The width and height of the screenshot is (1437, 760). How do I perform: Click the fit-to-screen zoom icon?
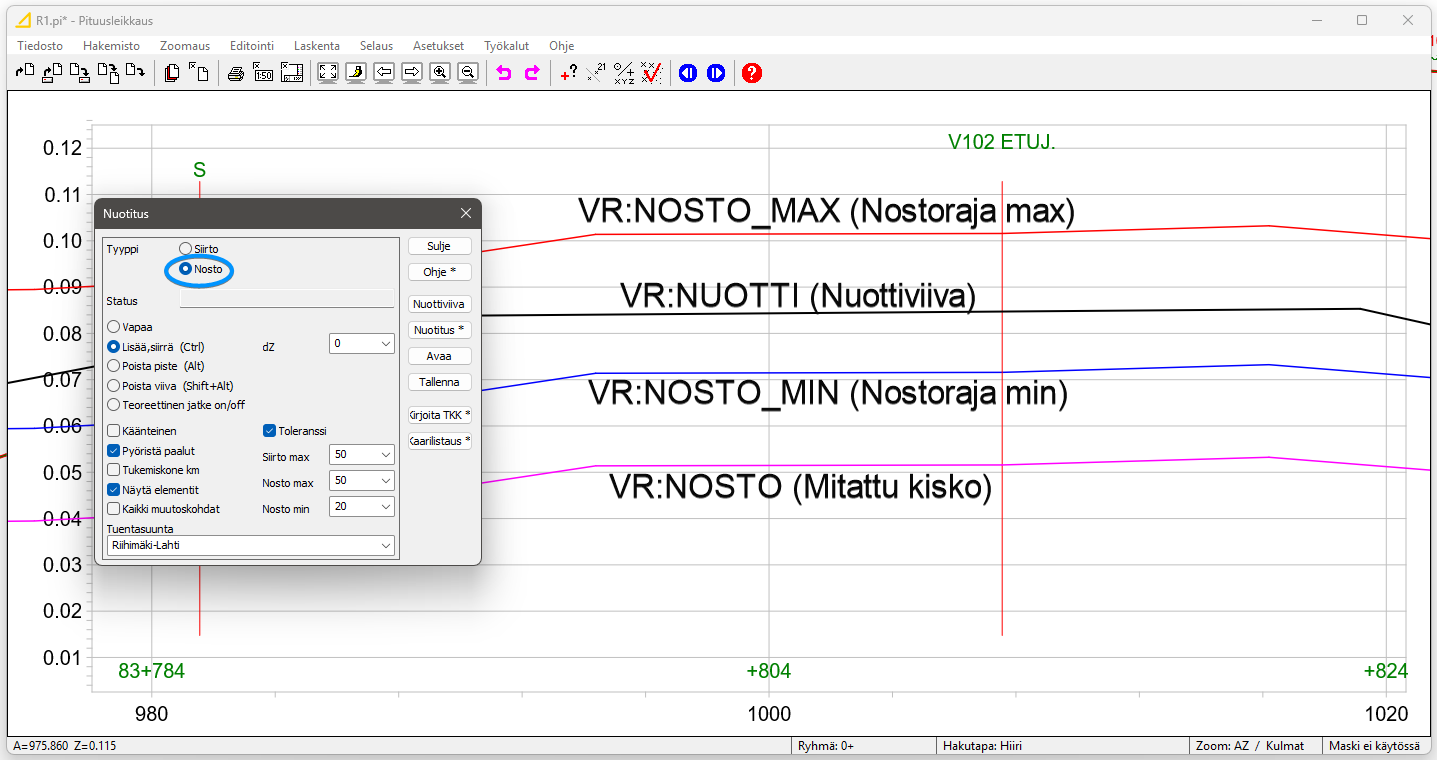coord(328,72)
